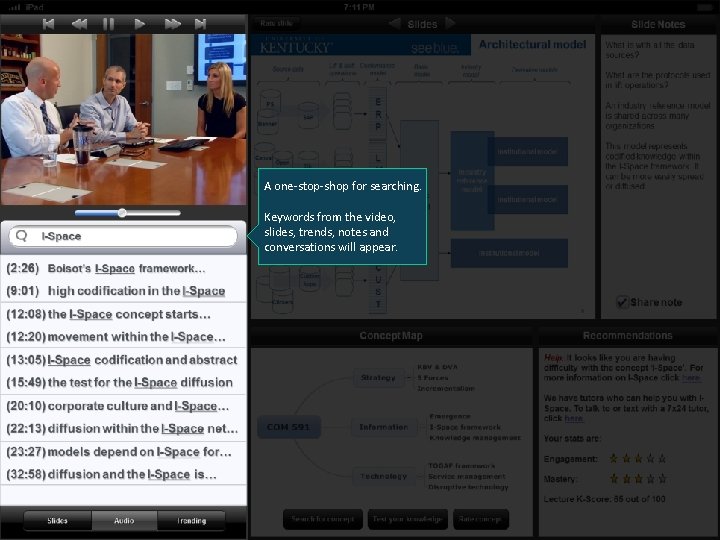The image size is (720, 540).
Task: Jump to 23:27 'models depend on I-Space'
Action: 123,452
